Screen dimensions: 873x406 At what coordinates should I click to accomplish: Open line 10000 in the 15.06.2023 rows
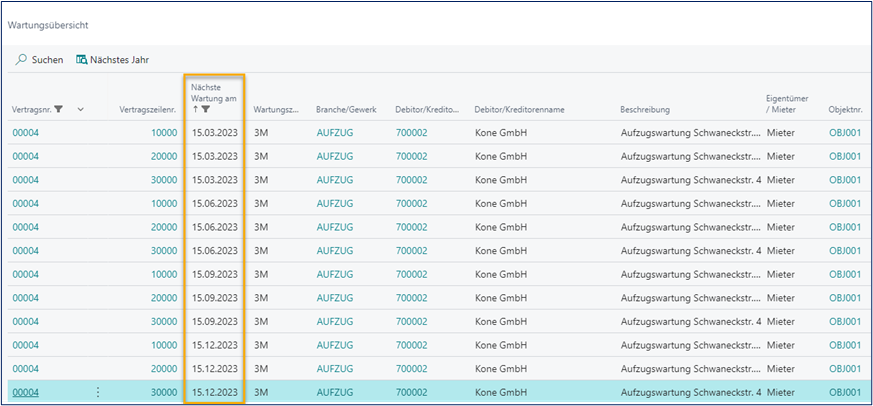point(164,204)
